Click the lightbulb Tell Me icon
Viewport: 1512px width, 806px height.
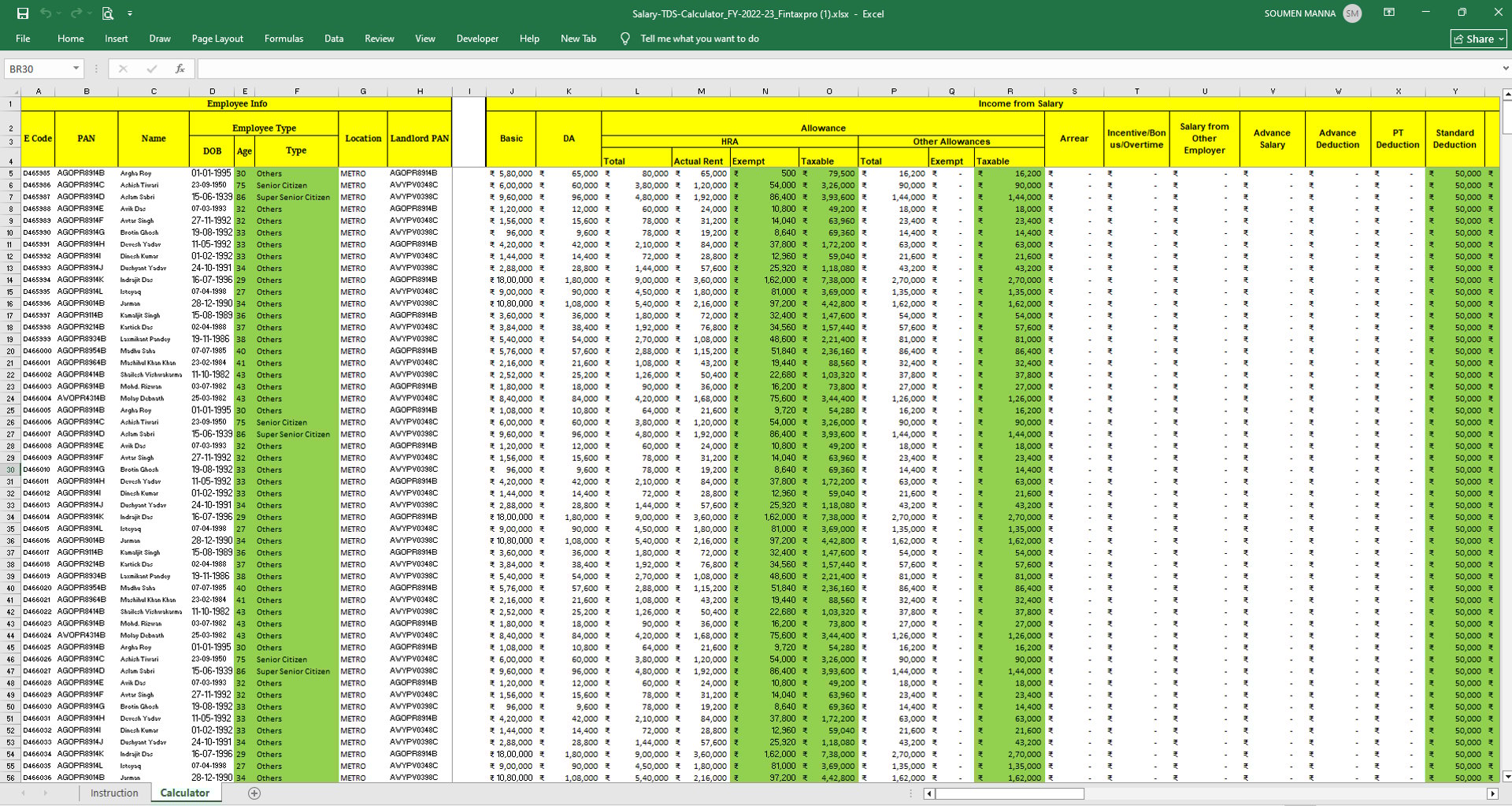(625, 39)
